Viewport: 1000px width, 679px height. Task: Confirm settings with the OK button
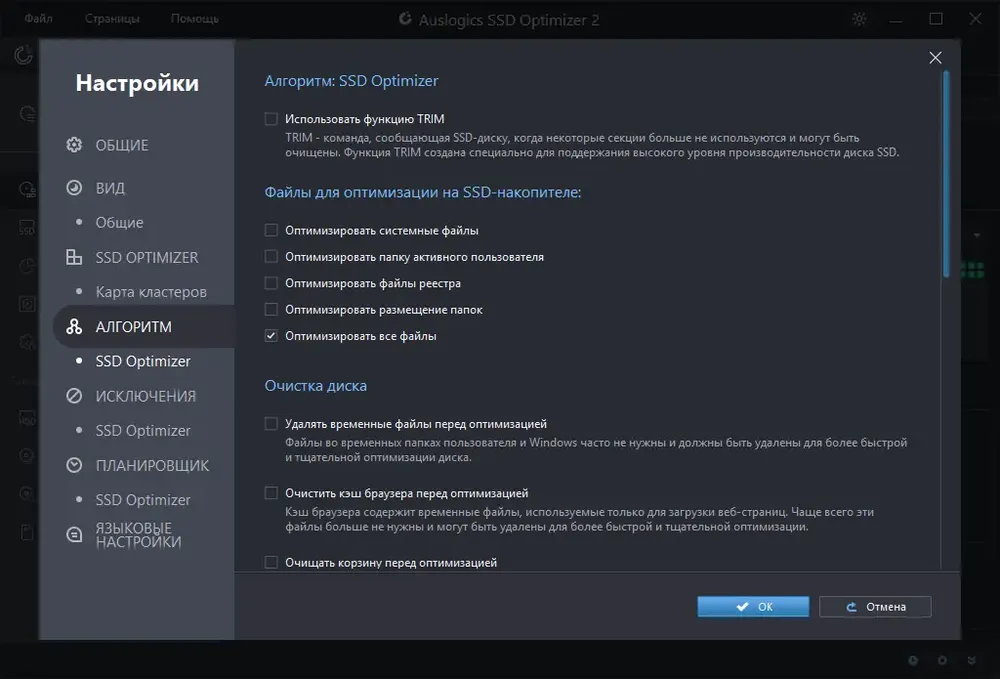coord(753,606)
